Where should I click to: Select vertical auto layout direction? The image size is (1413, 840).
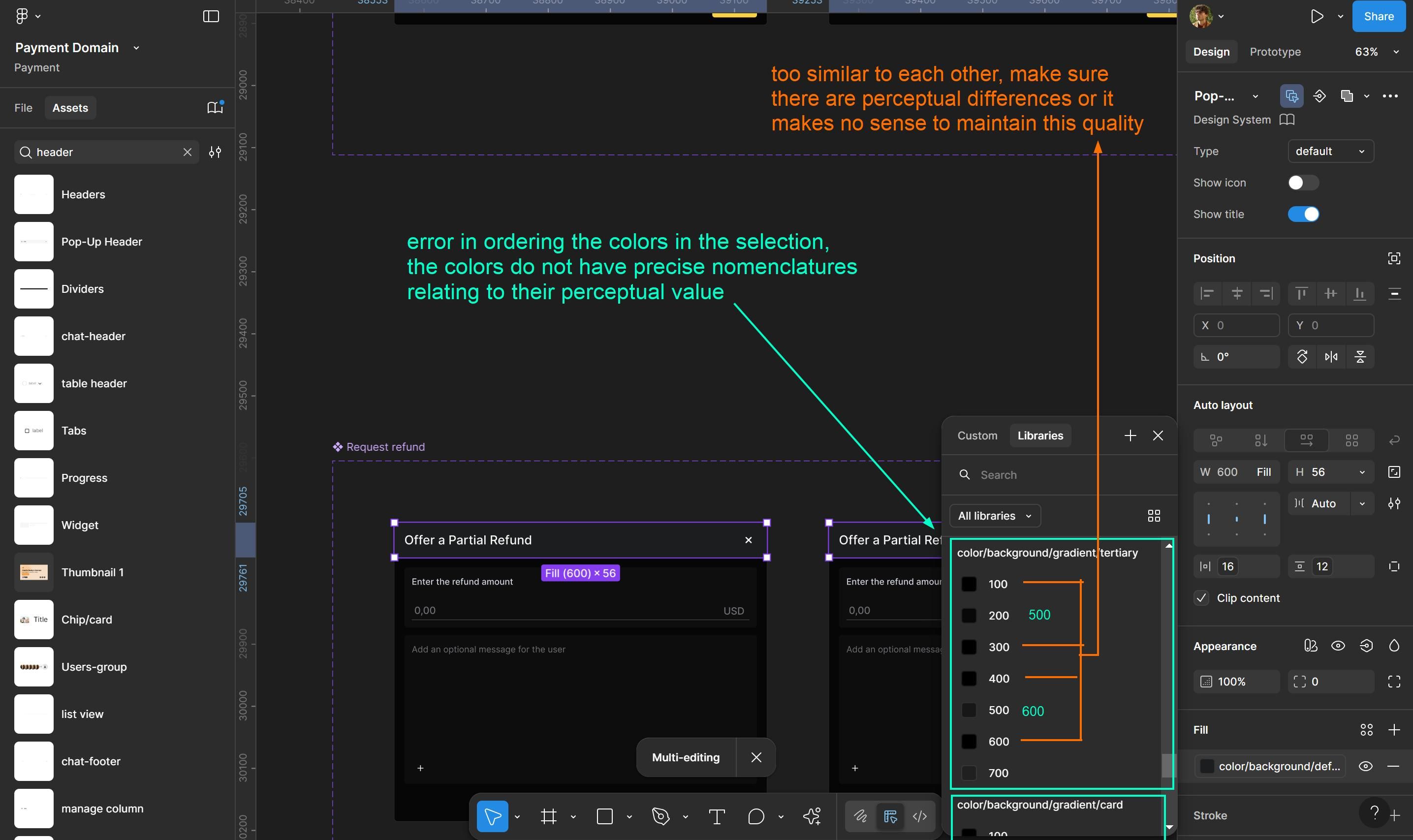[x=1261, y=440]
